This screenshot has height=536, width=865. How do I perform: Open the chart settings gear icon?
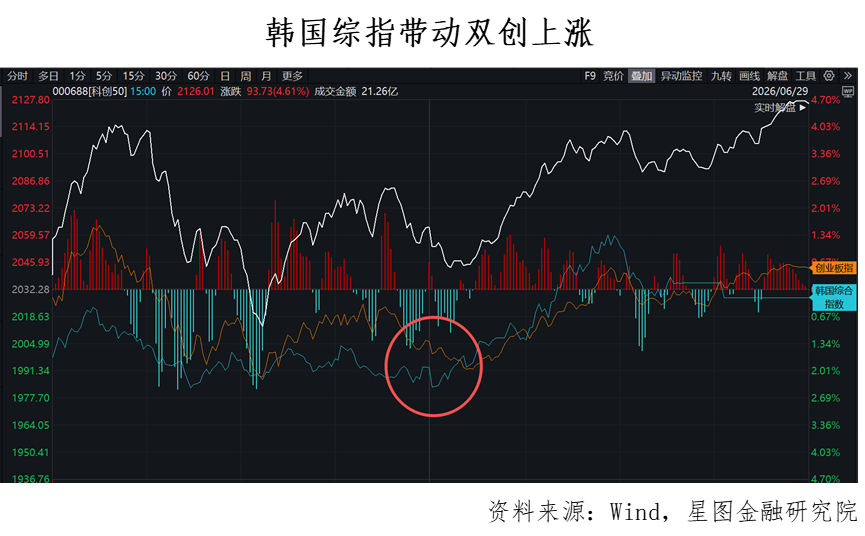tap(829, 76)
